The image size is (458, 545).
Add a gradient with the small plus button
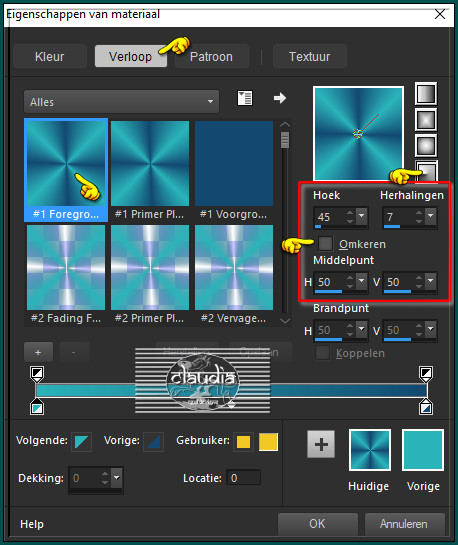[38, 352]
